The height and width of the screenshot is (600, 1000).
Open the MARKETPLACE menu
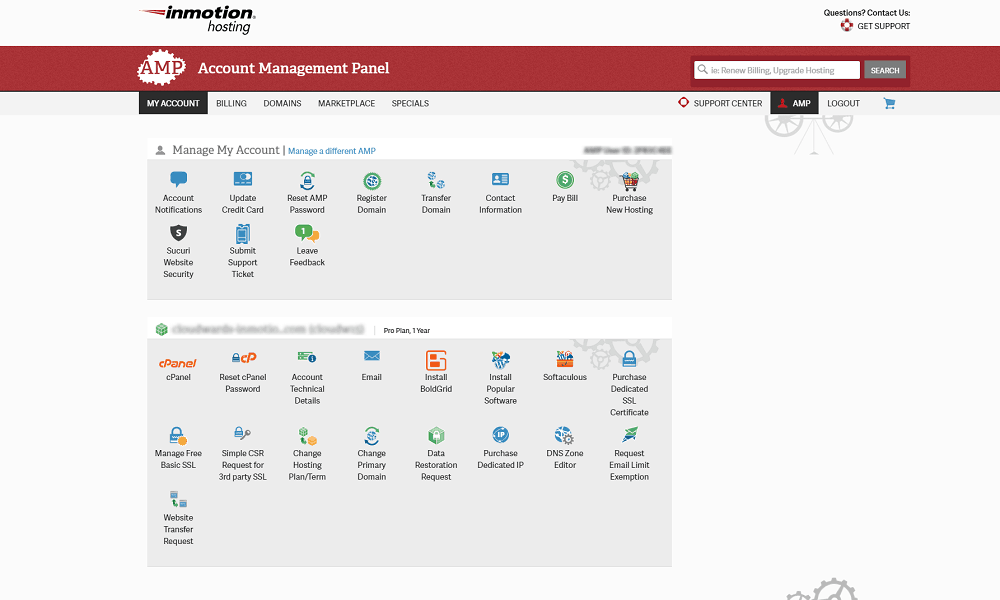point(346,103)
